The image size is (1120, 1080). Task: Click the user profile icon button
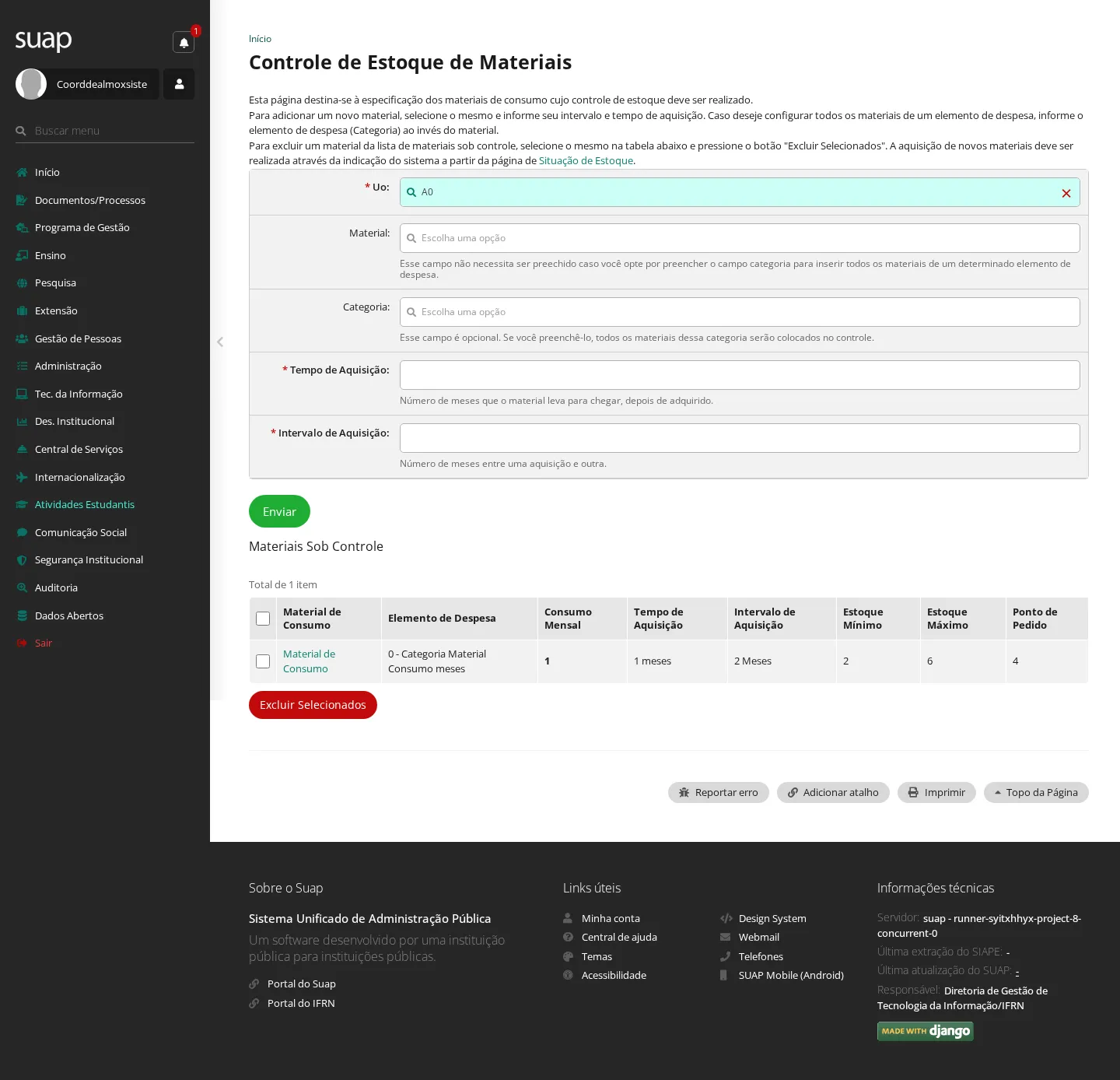[x=179, y=84]
